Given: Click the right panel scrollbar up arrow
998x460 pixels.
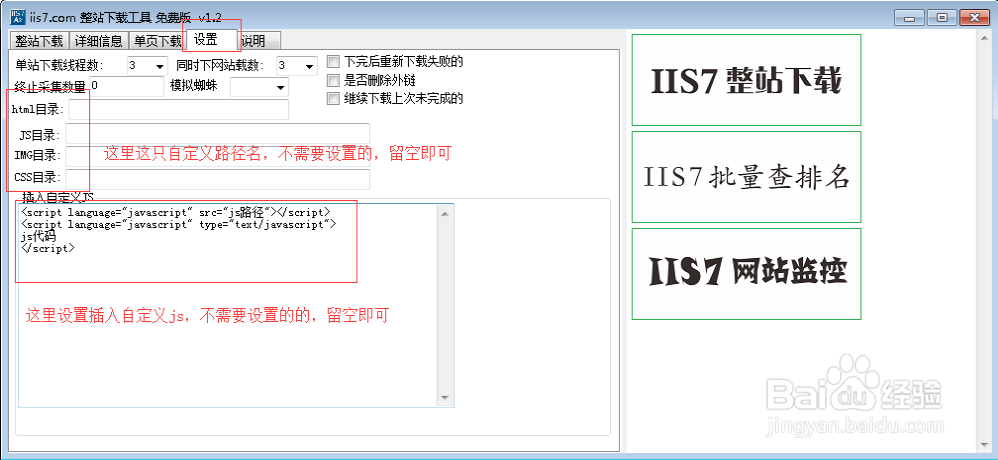Looking at the screenshot, I should (x=985, y=39).
